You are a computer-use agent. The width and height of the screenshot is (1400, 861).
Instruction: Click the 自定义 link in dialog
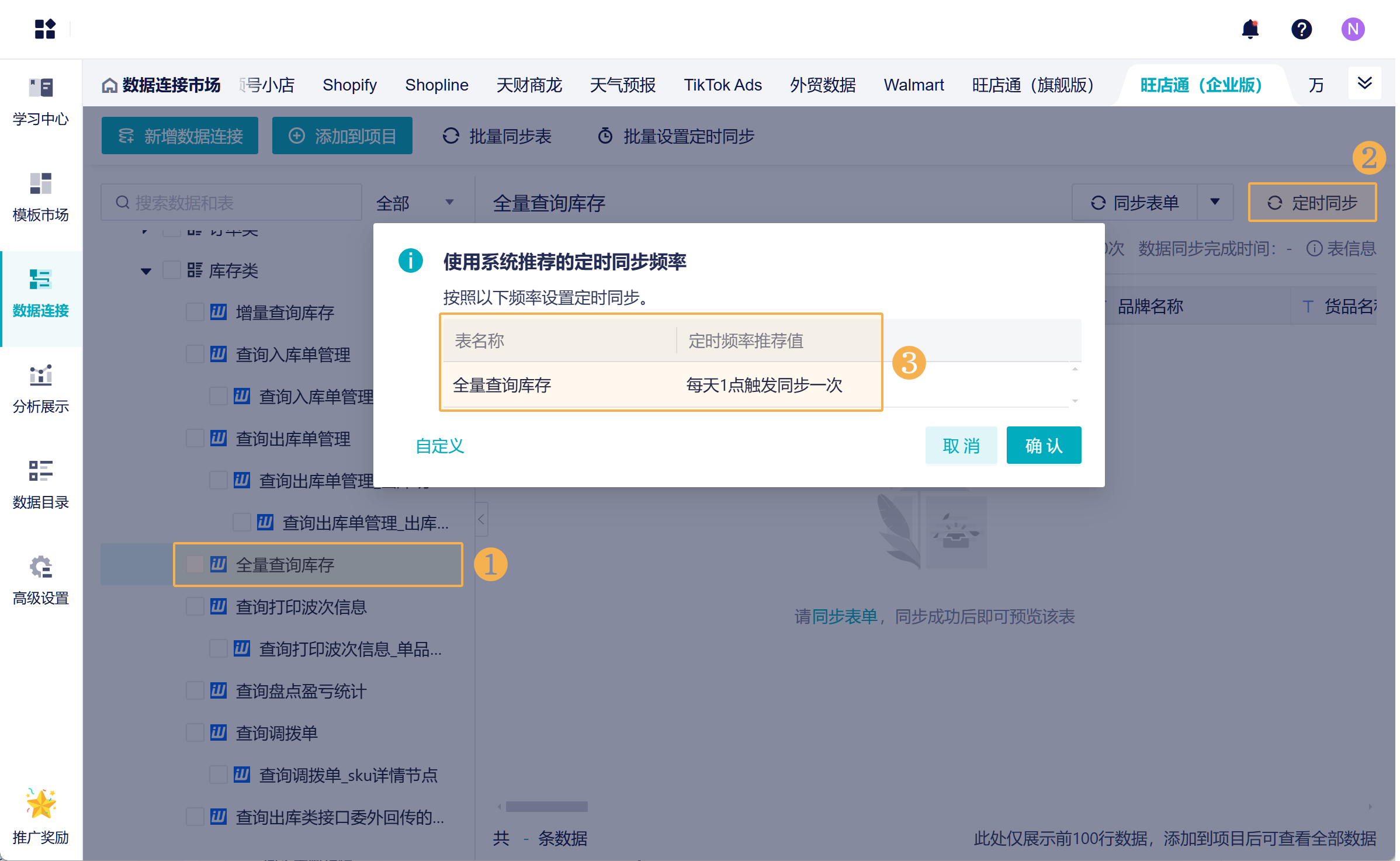(439, 446)
